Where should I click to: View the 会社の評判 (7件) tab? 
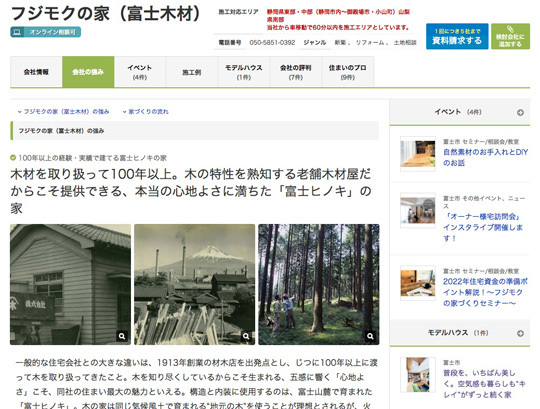[296, 72]
